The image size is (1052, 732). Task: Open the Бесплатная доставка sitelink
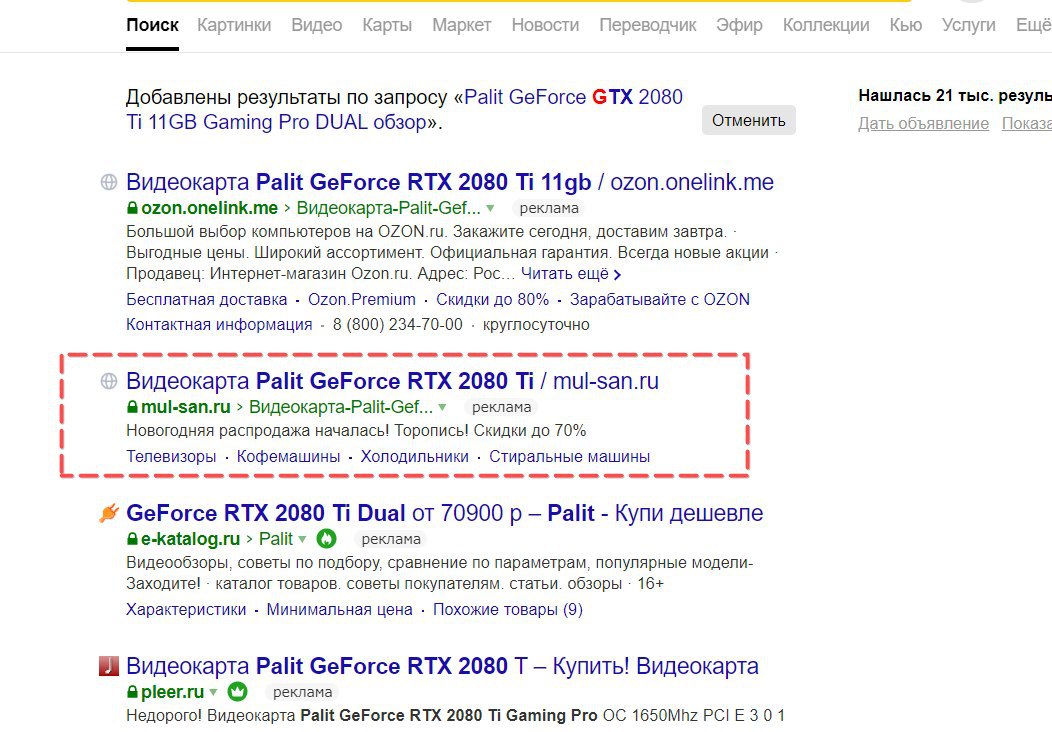point(207,300)
